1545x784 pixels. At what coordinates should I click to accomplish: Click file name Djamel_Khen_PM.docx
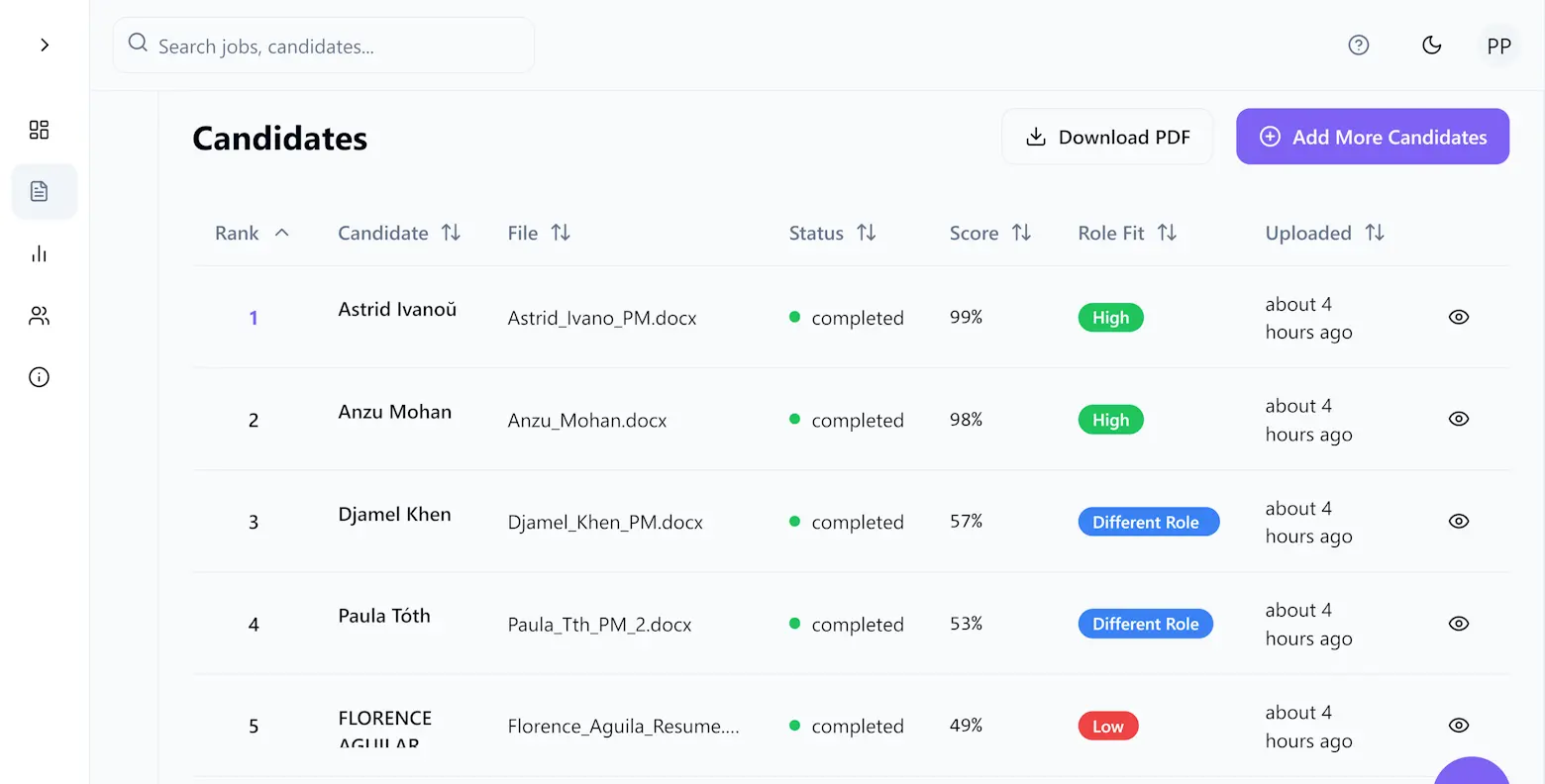coord(605,523)
